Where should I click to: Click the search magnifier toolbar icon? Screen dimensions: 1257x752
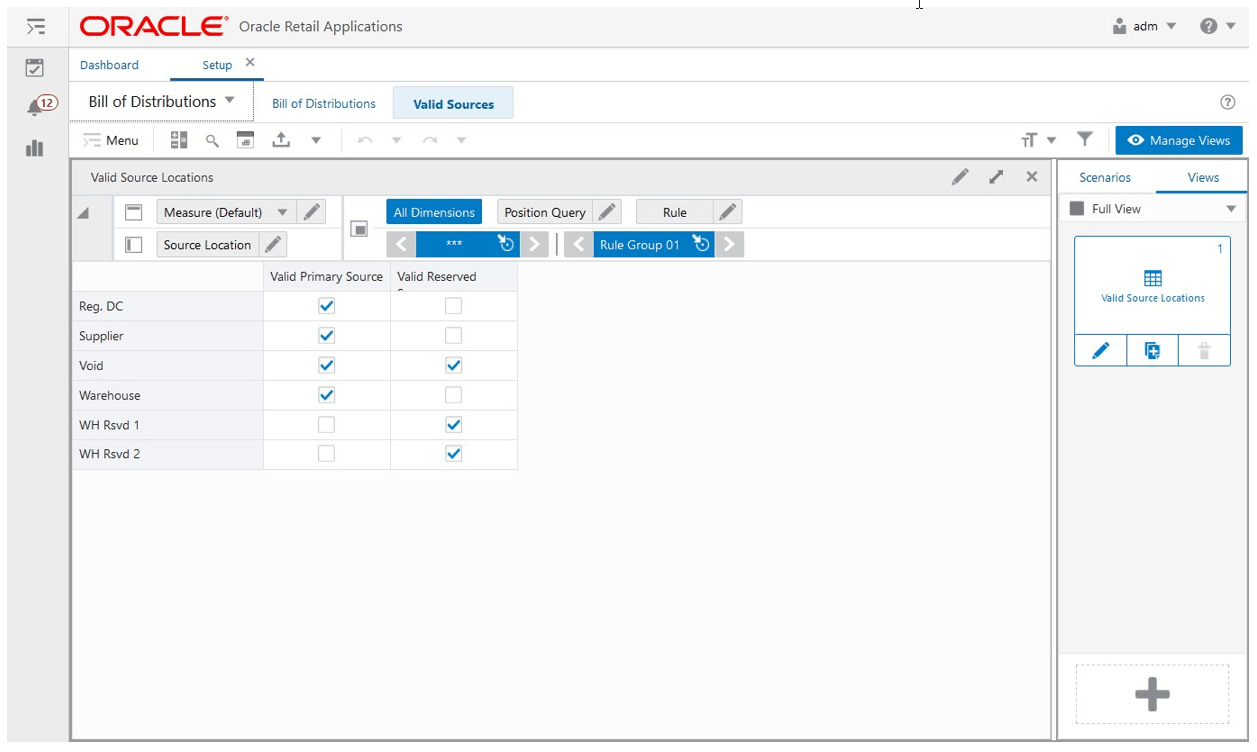212,140
